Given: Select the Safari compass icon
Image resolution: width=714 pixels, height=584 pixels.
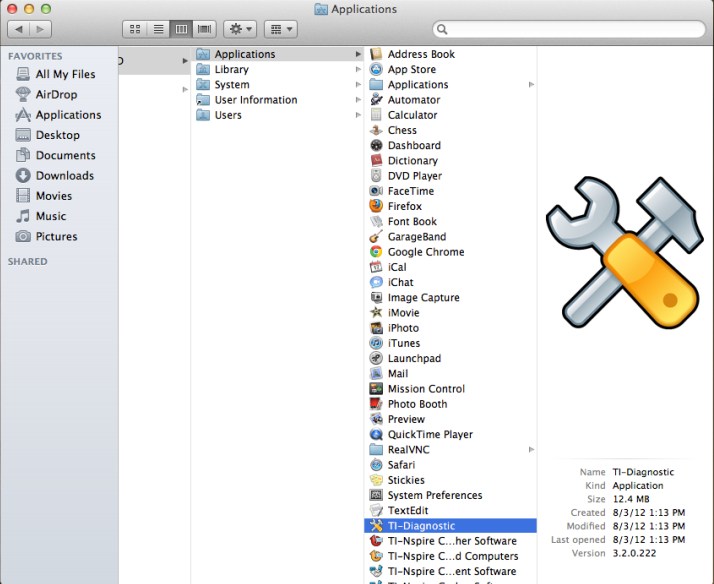Looking at the screenshot, I should pyautogui.click(x=376, y=465).
